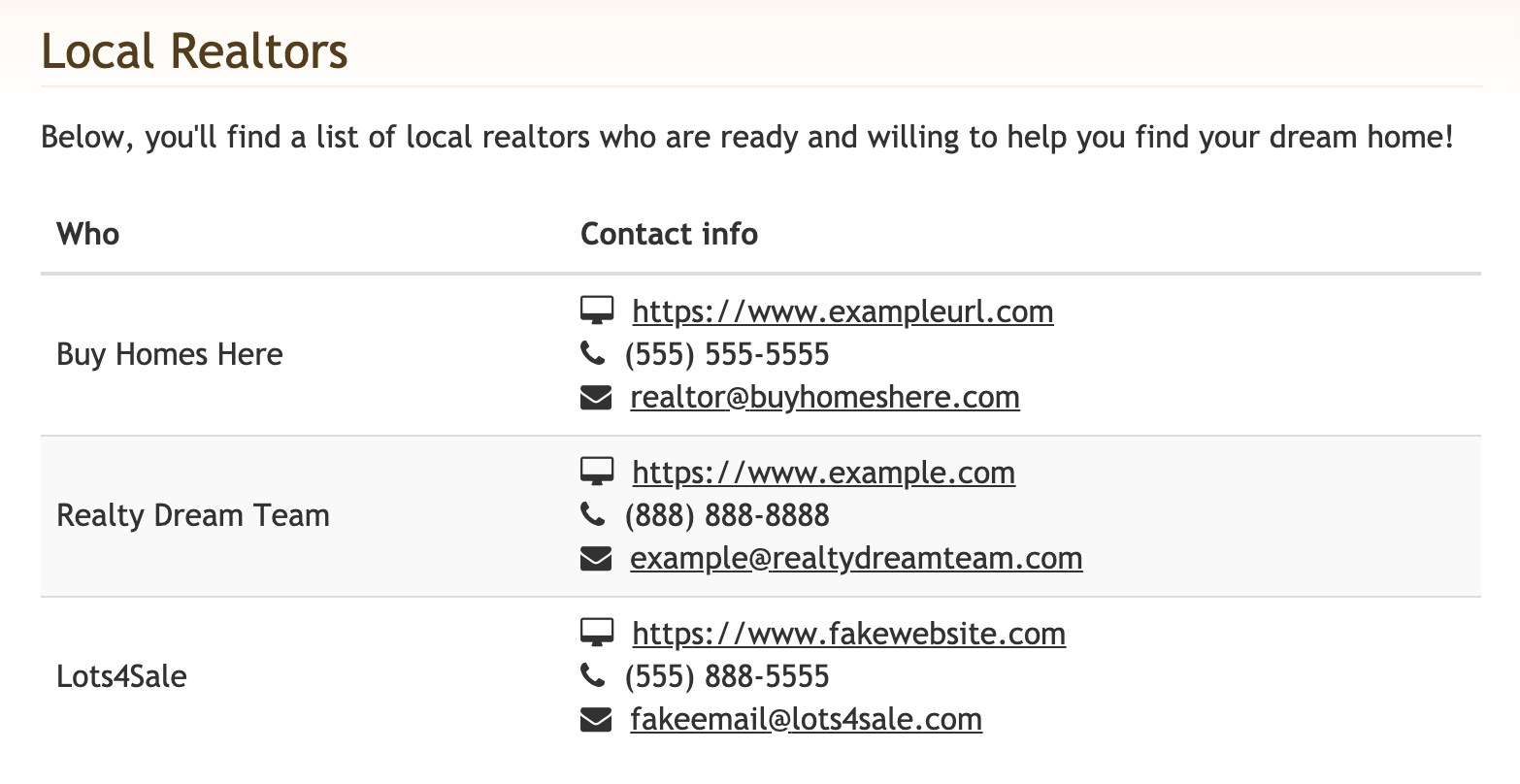Select the Realty Dream Team name cell
The width and height of the screenshot is (1520, 784).
pyautogui.click(x=193, y=515)
